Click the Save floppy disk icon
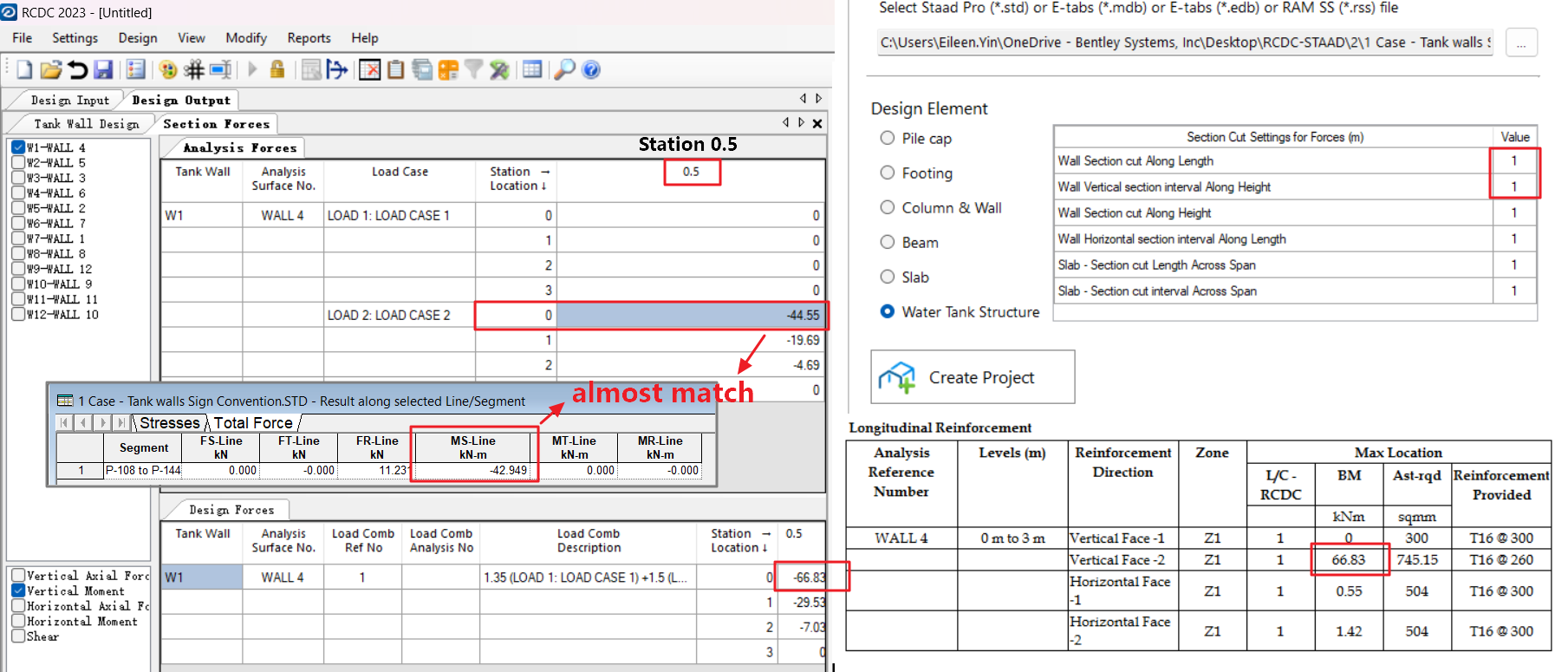 click(x=104, y=70)
